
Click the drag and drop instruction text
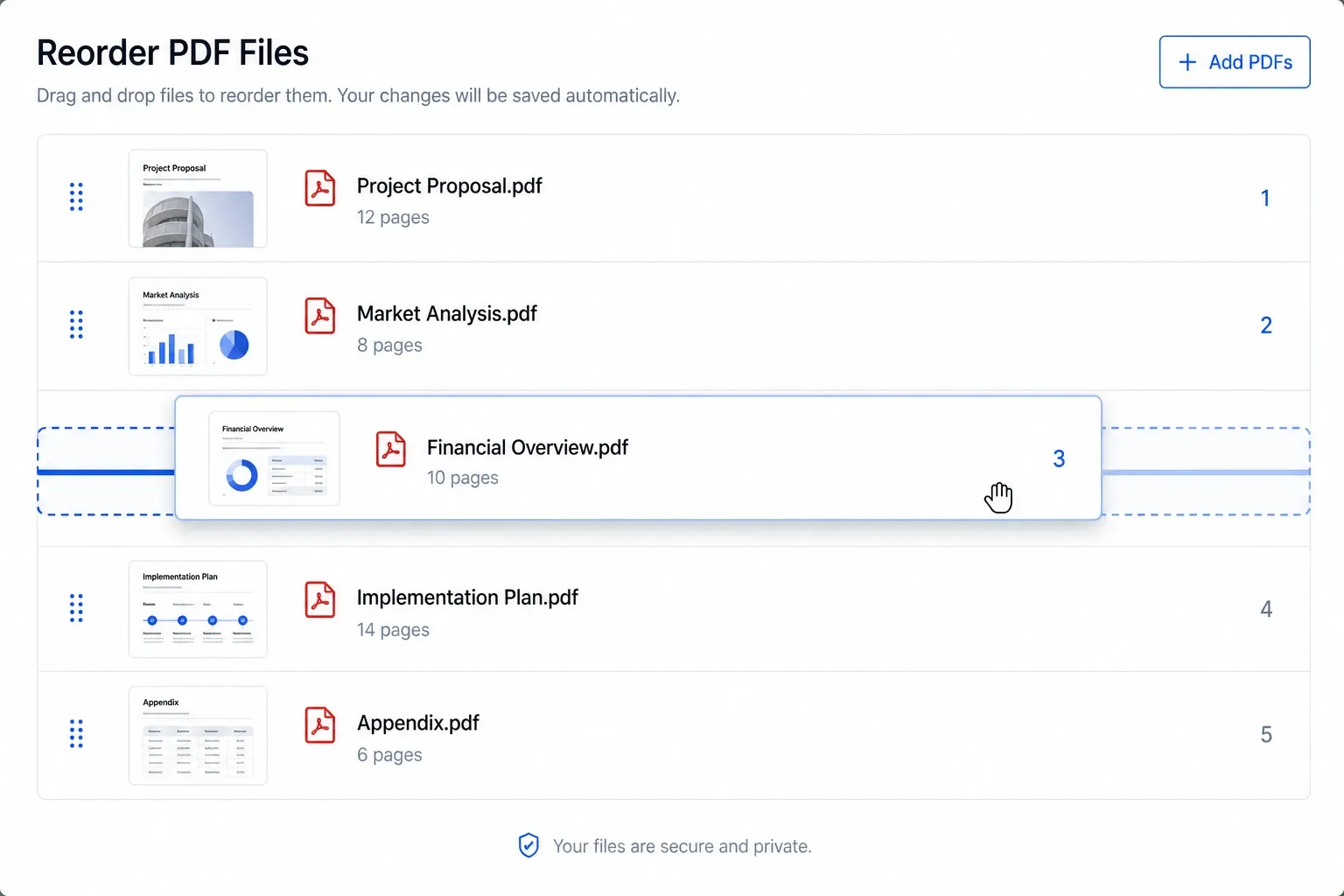coord(358,95)
